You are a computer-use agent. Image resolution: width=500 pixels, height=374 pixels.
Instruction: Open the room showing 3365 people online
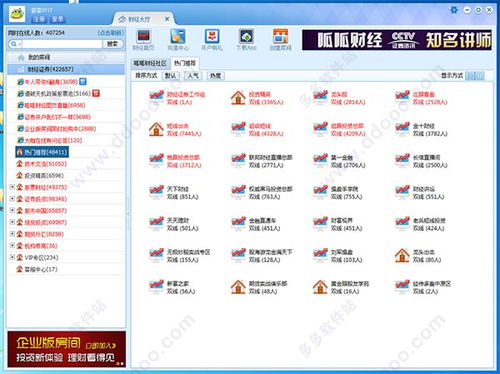(257, 98)
